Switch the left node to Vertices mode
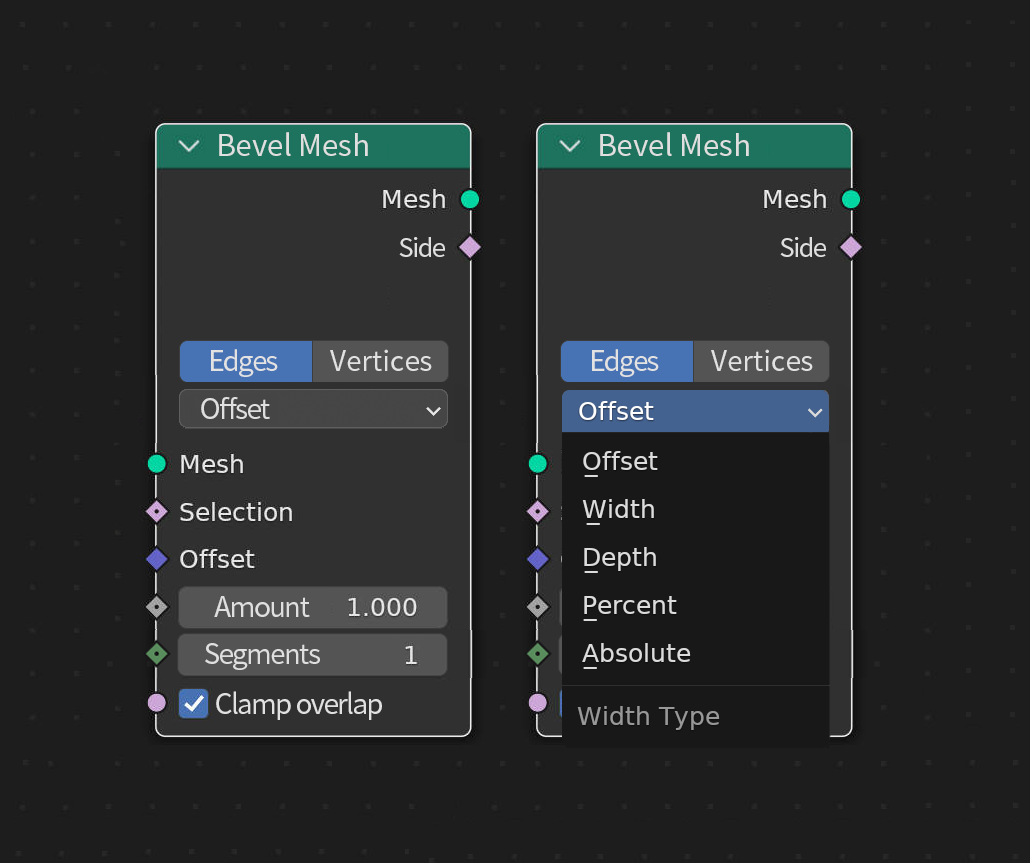This screenshot has width=1030, height=863. click(380, 361)
